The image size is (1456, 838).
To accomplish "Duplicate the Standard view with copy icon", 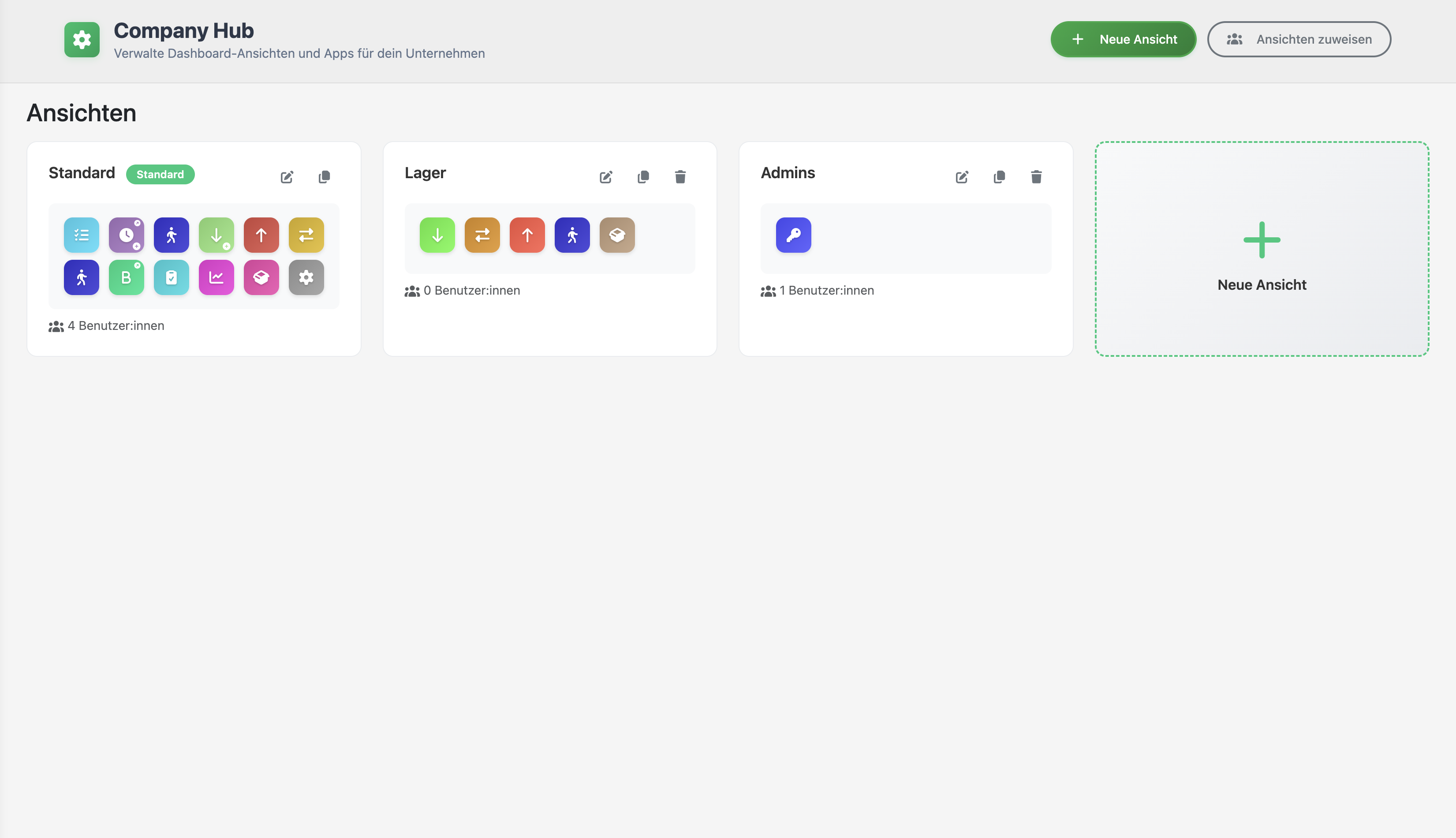I will tap(324, 177).
